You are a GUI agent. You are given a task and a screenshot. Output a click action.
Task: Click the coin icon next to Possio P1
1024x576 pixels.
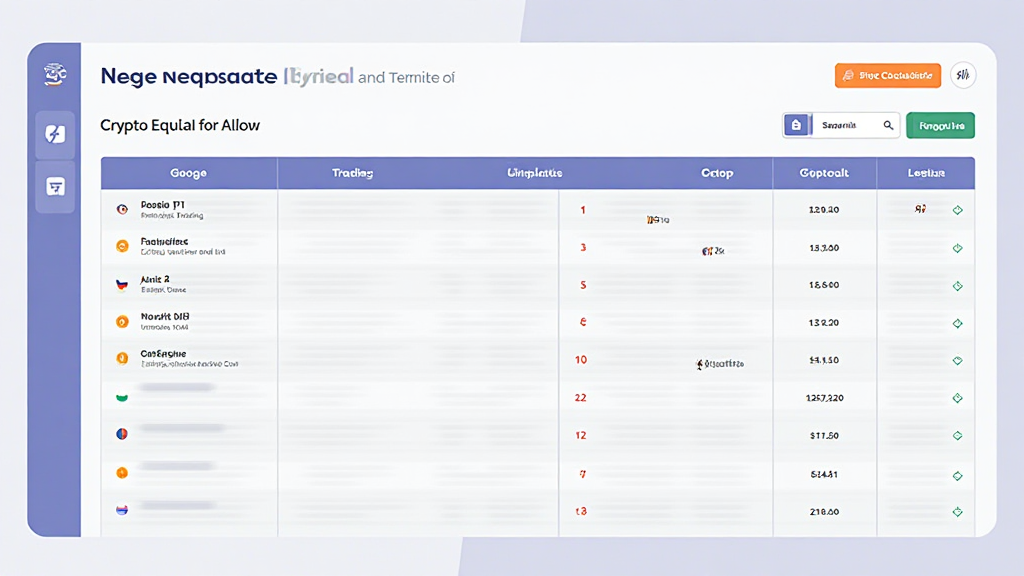pos(122,209)
